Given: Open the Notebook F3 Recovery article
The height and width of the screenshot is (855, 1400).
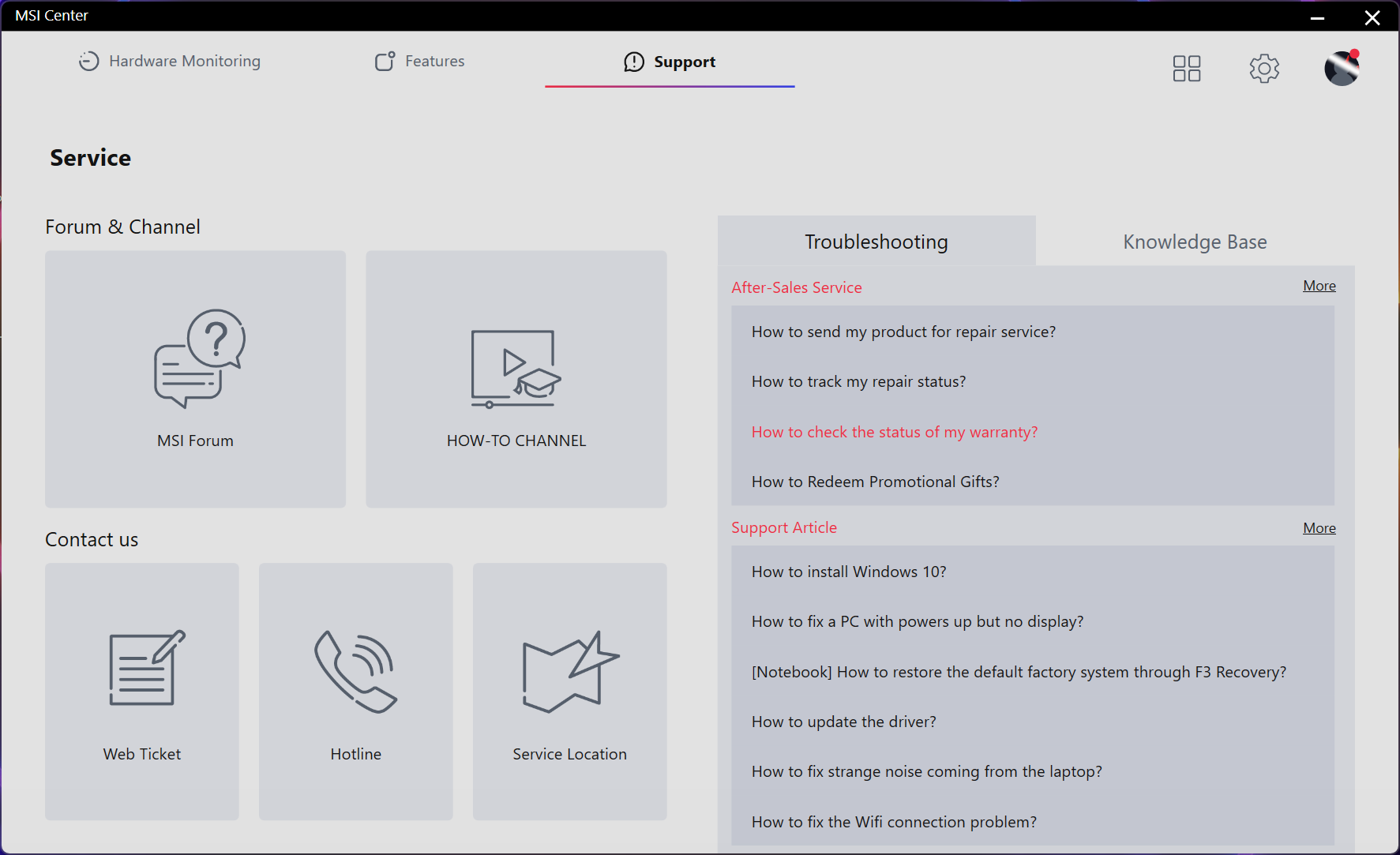Looking at the screenshot, I should tap(1033, 672).
